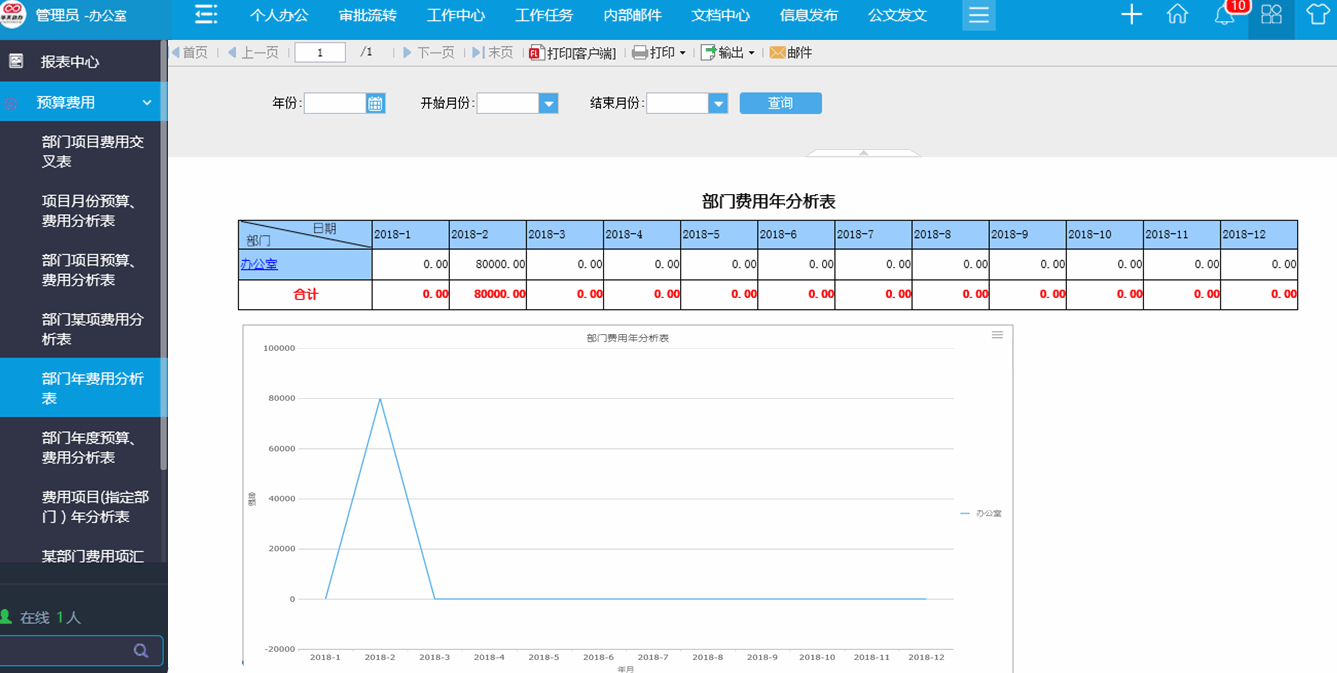Open the theme shirt icon at top right
Viewport: 1337px width, 673px height.
pos(1318,15)
